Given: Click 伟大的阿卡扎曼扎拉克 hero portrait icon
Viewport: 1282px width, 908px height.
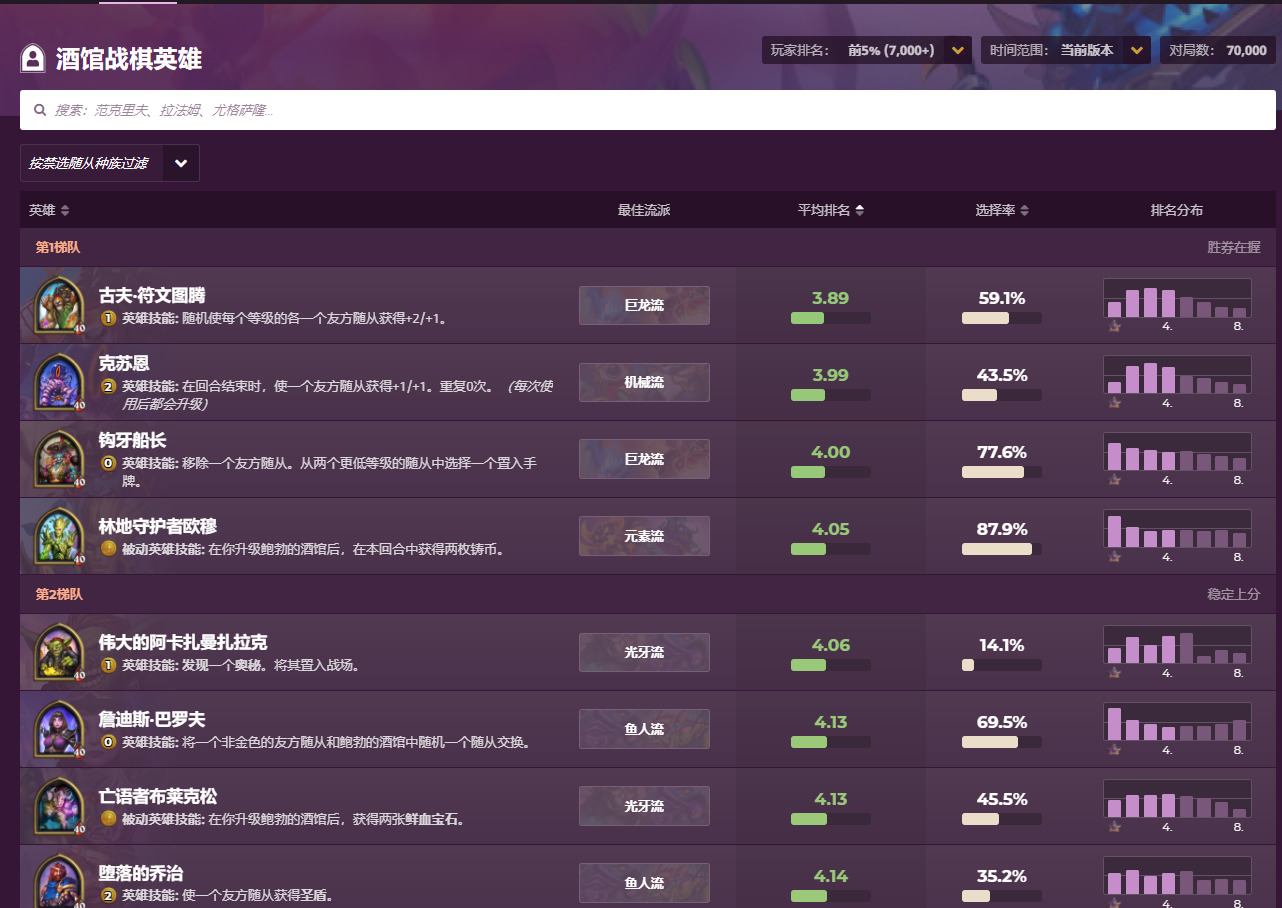Looking at the screenshot, I should pos(59,651).
